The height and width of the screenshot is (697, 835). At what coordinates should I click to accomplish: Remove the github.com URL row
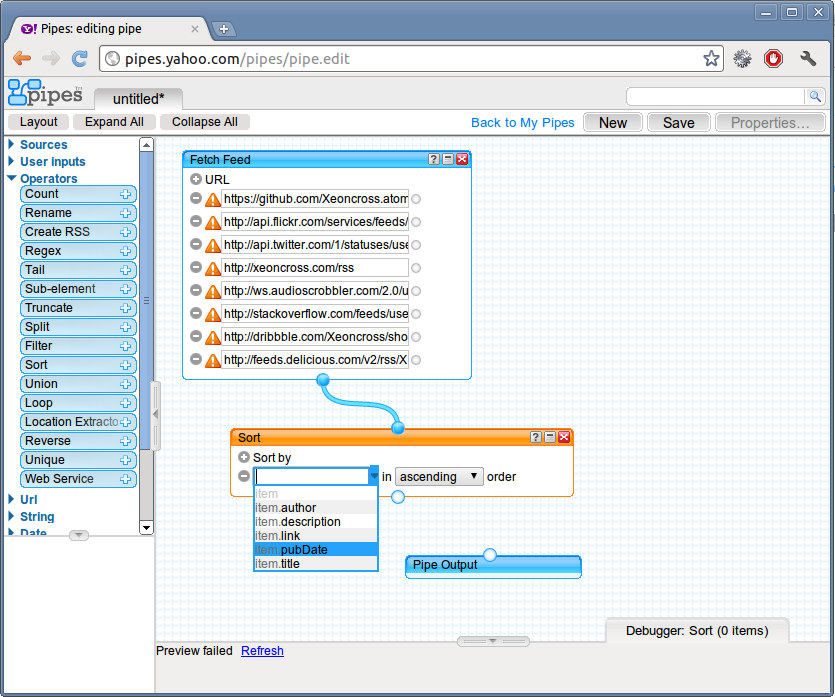[x=196, y=199]
